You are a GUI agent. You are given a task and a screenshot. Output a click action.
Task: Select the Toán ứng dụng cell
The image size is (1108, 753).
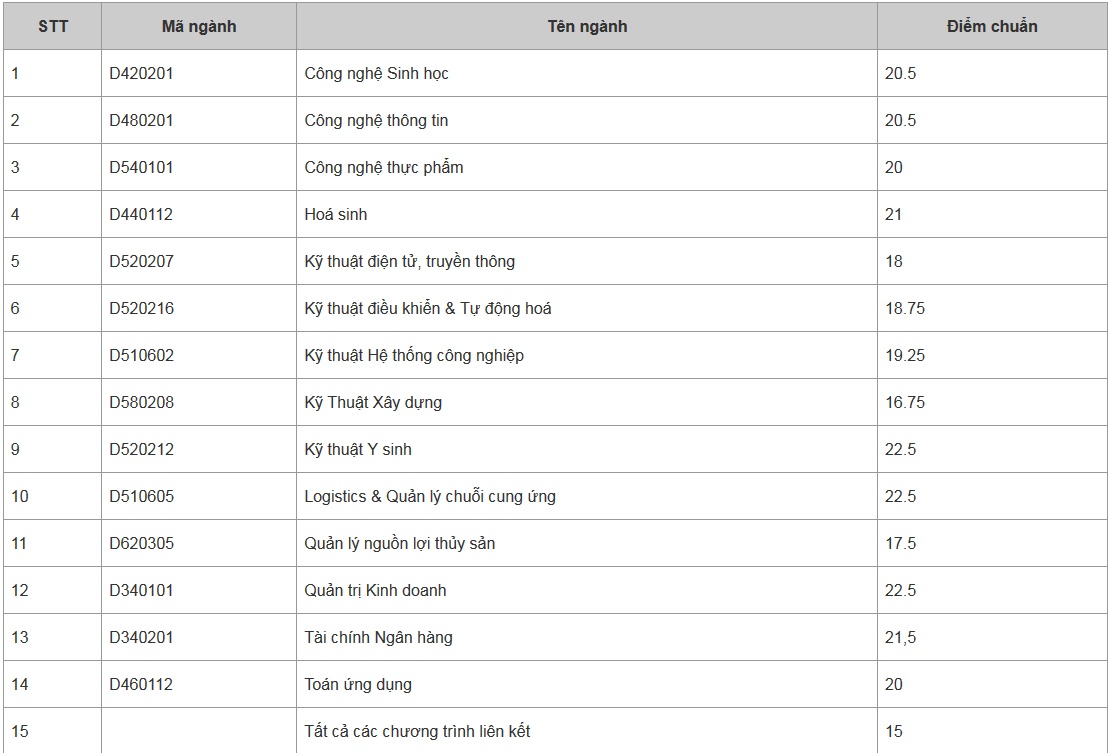click(358, 685)
